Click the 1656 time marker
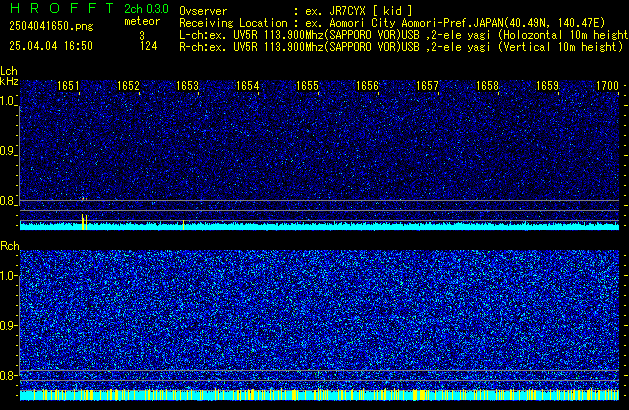The image size is (629, 410). point(367,86)
